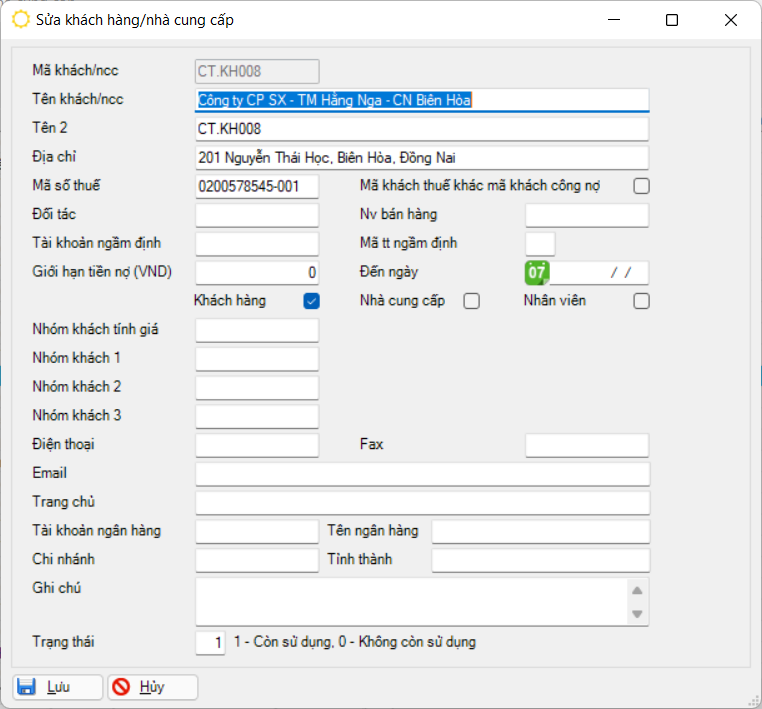The height and width of the screenshot is (709, 762).
Task: Click the Giới hạn tiền nợ field
Action: [x=257, y=273]
